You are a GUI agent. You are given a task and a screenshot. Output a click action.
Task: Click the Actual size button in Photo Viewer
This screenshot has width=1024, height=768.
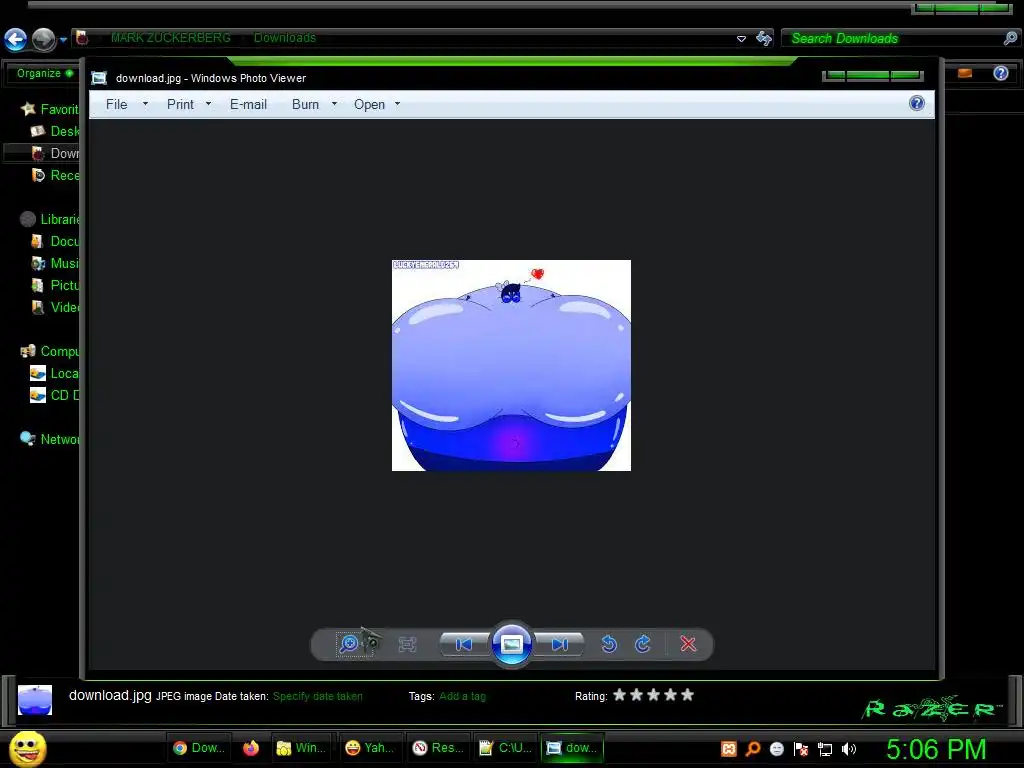coord(407,645)
